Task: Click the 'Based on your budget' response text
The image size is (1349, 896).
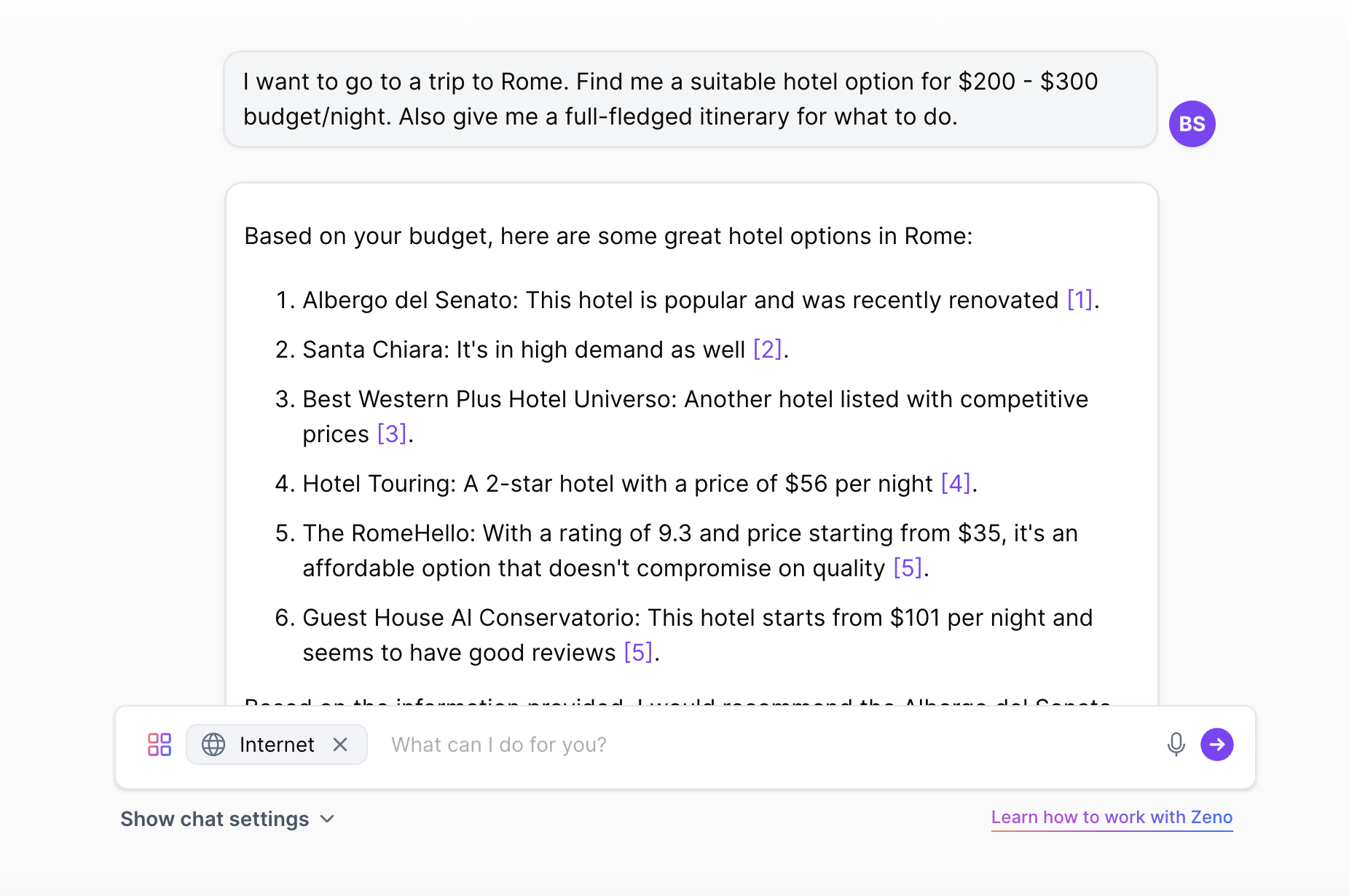Action: pyautogui.click(x=608, y=236)
